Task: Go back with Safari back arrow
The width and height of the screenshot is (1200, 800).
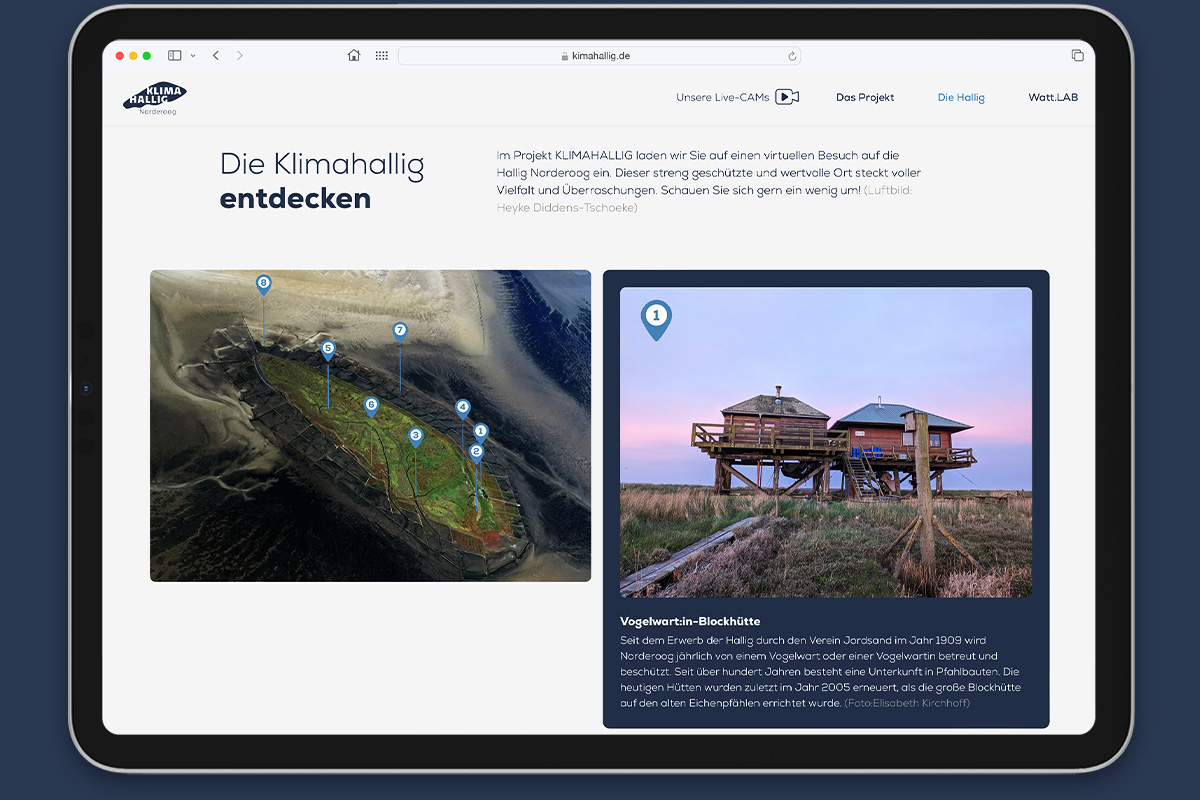Action: pos(216,56)
